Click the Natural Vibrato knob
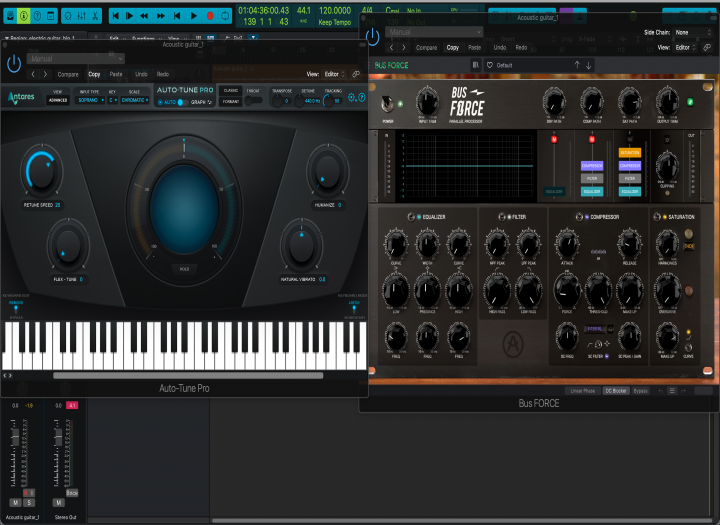Screen dimensions: 720x525 pos(301,246)
